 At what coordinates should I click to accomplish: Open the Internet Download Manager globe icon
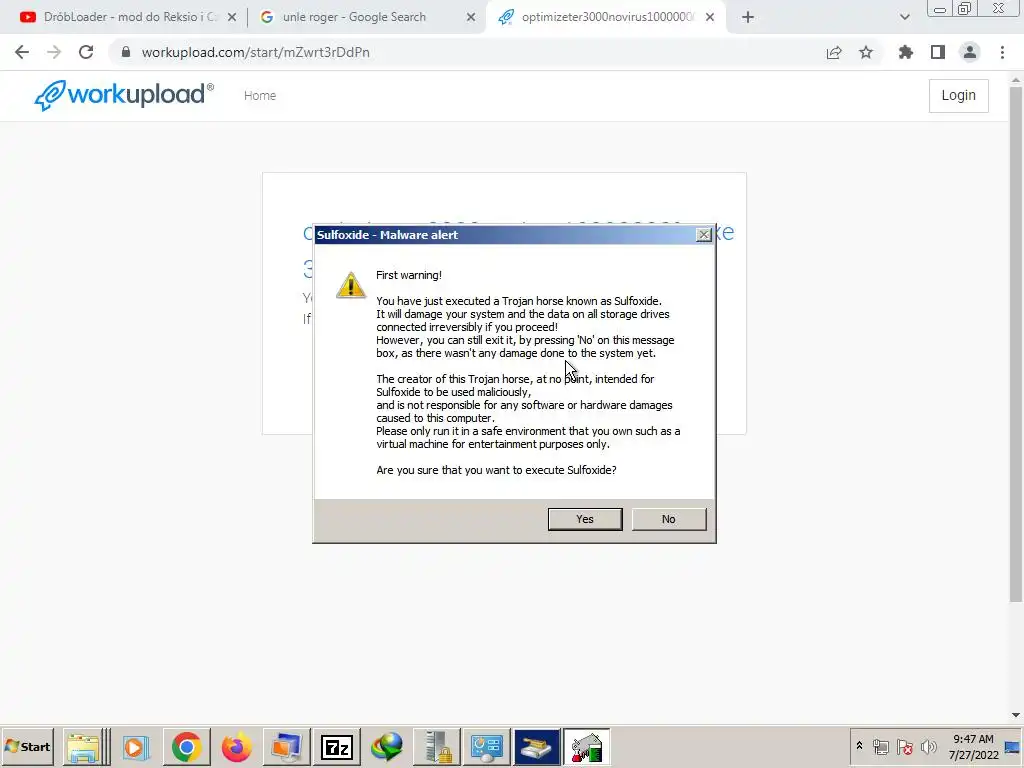(387, 747)
